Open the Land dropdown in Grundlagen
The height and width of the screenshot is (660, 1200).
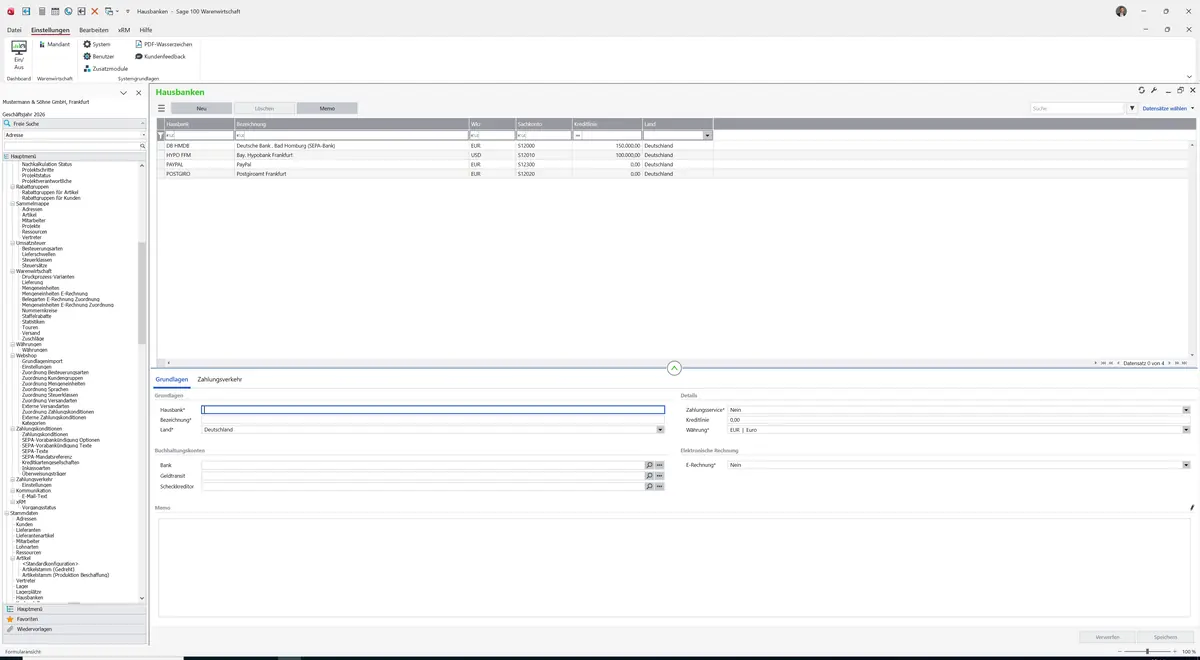tap(660, 429)
